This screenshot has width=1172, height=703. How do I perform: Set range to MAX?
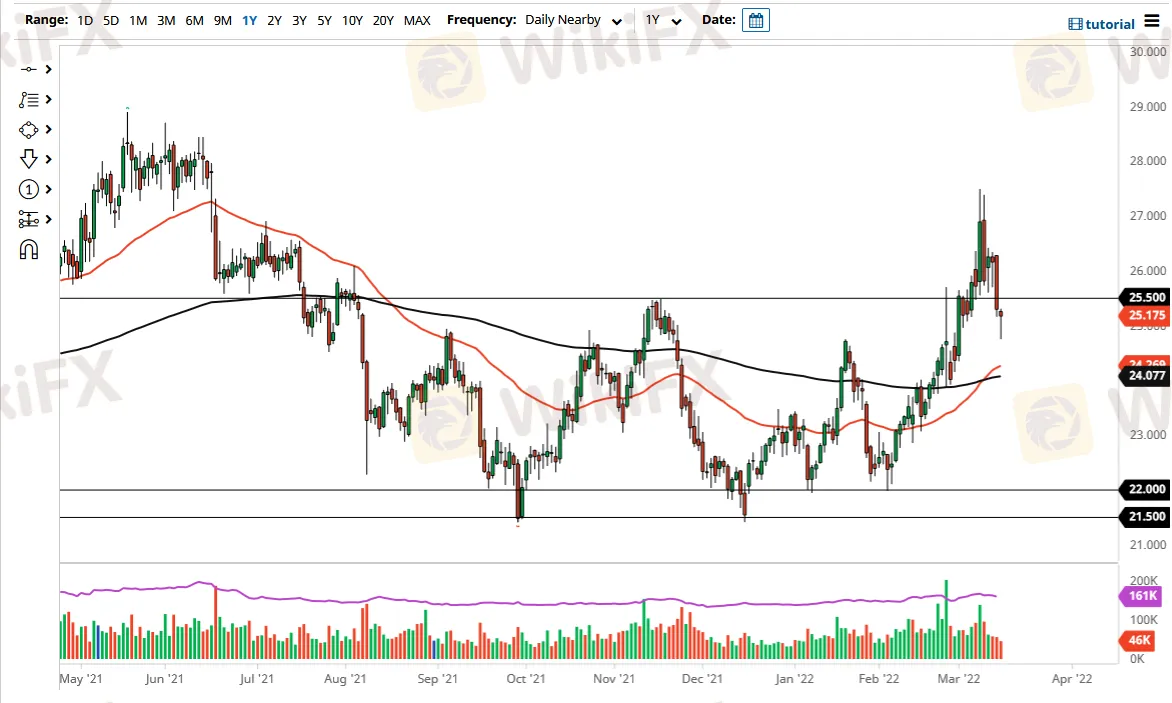[417, 20]
